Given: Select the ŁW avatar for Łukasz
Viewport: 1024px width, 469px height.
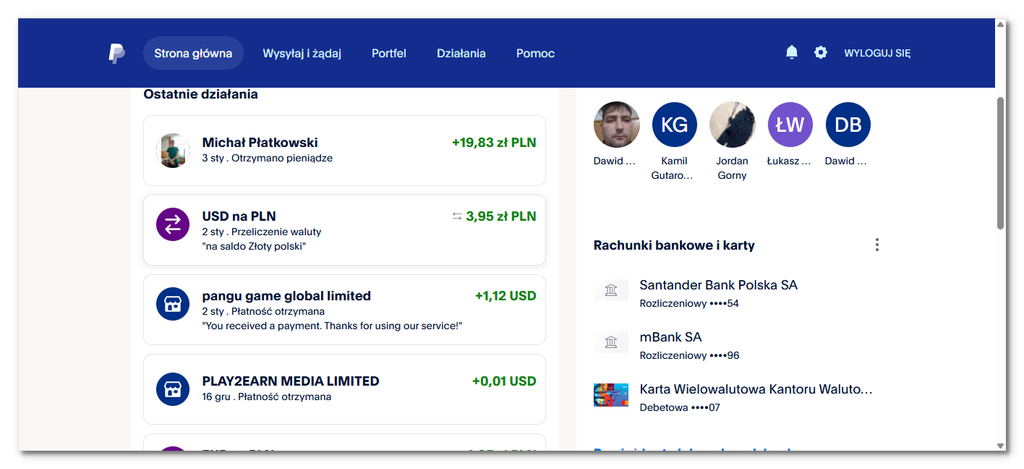Looking at the screenshot, I should [x=790, y=124].
